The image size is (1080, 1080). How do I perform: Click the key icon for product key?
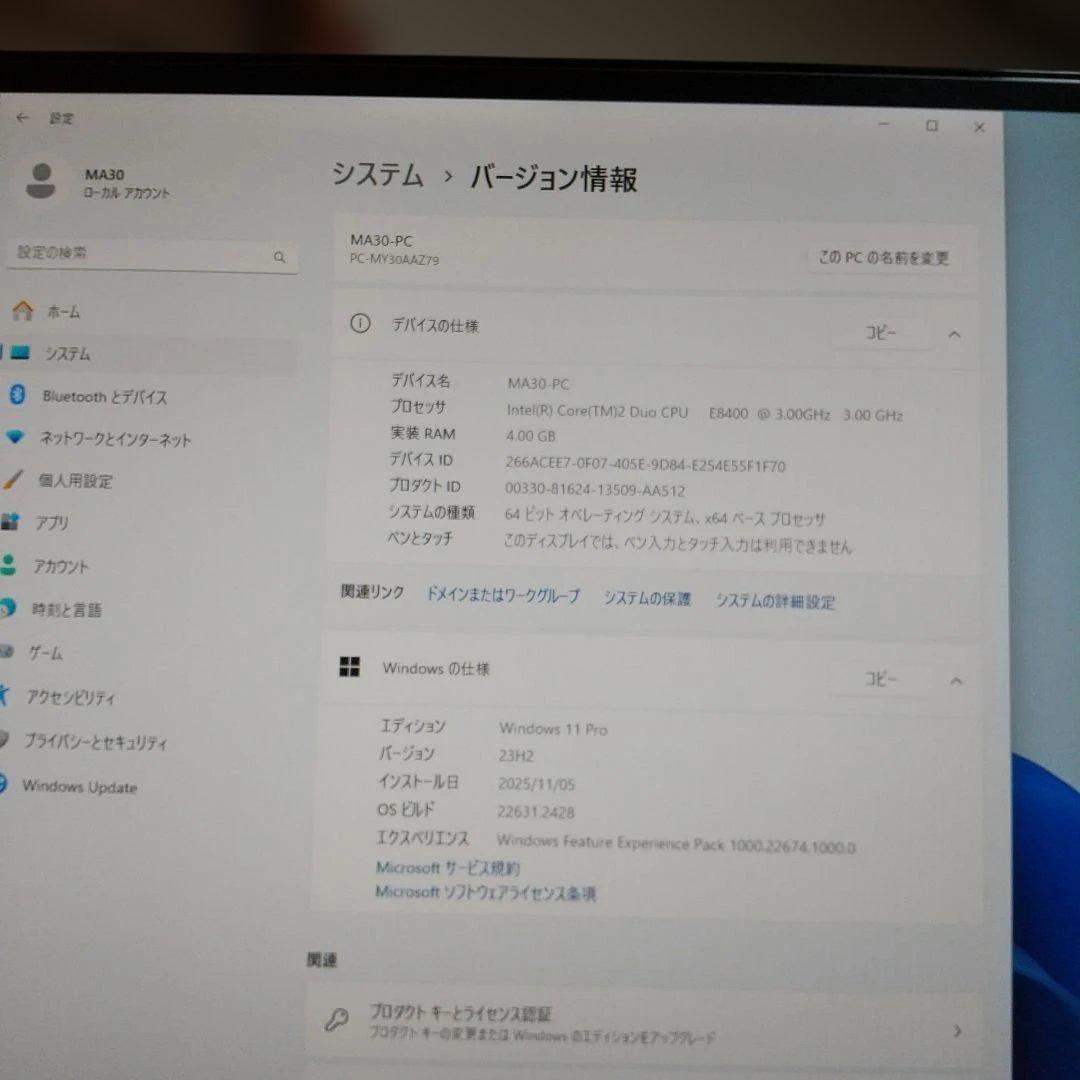pos(336,1019)
